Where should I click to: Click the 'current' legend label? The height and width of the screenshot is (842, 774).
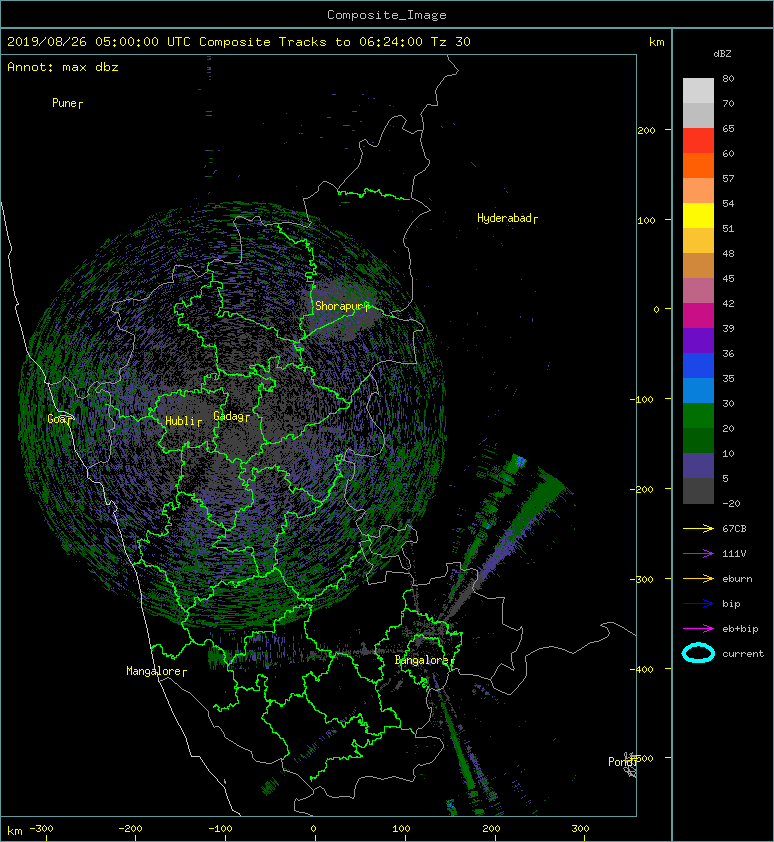pyautogui.click(x=743, y=654)
